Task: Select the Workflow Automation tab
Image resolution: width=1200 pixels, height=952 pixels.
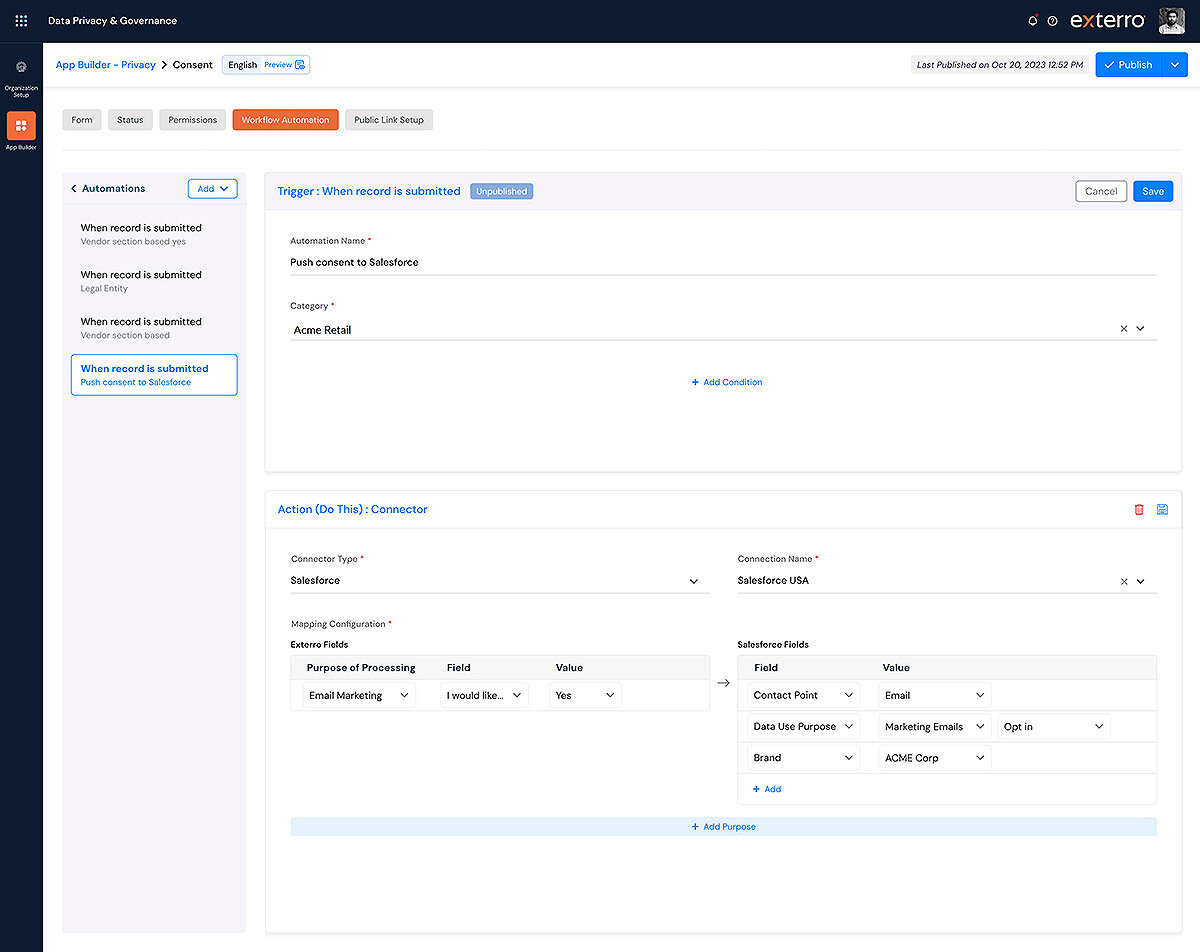Action: coord(285,120)
